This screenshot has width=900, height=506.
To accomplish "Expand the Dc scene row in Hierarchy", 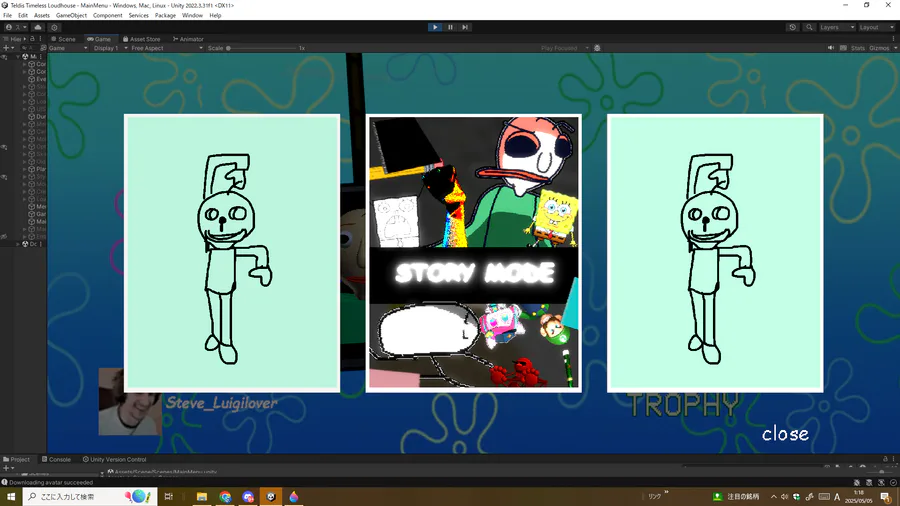I will [x=19, y=244].
